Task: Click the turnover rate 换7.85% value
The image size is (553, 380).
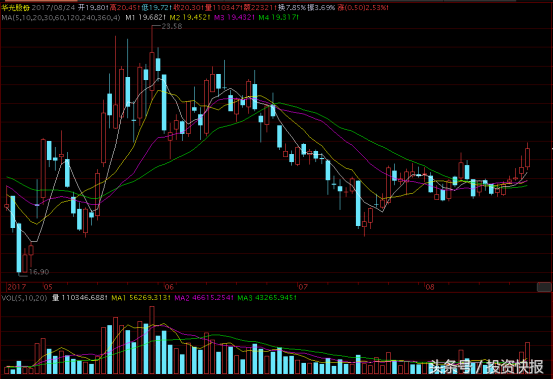Action: click(x=292, y=7)
